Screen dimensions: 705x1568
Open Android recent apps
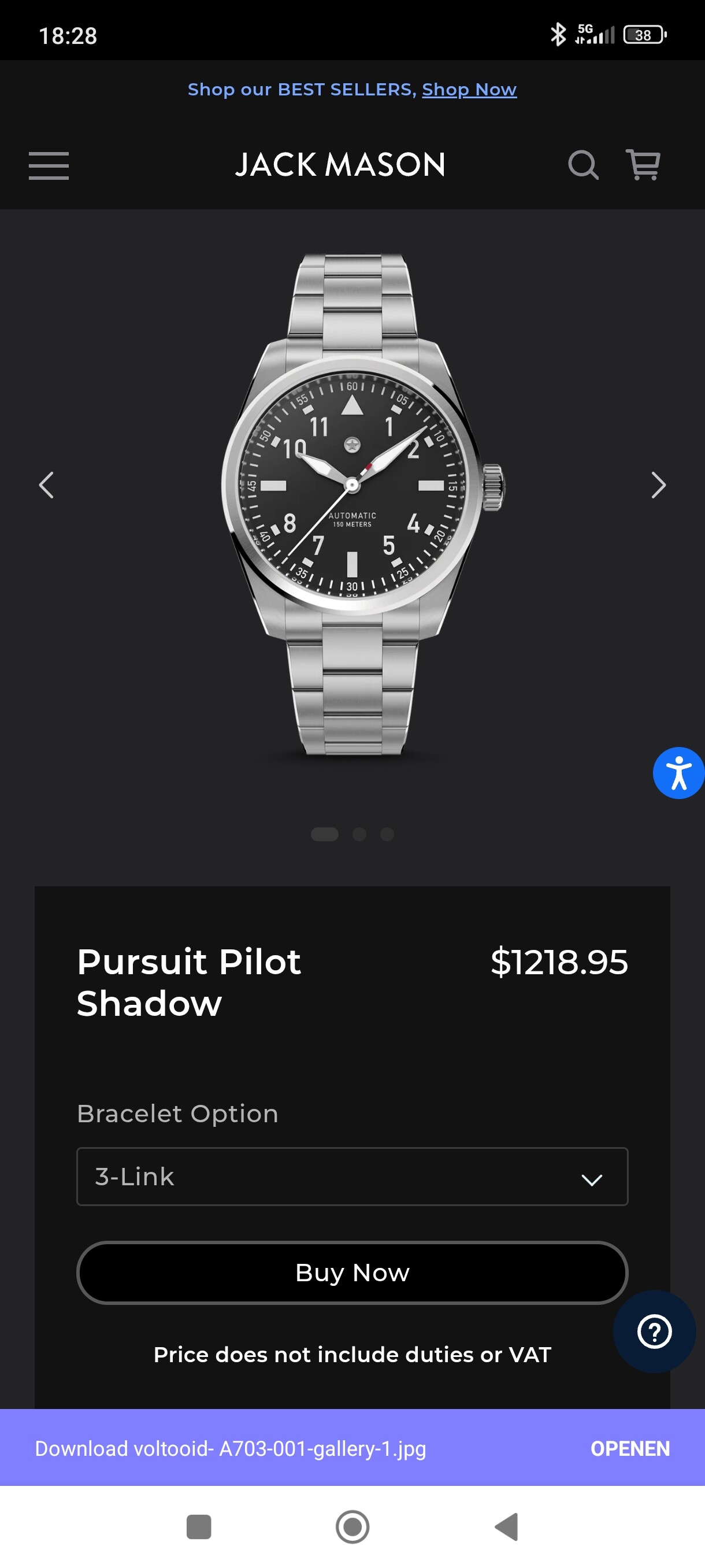tap(199, 1526)
